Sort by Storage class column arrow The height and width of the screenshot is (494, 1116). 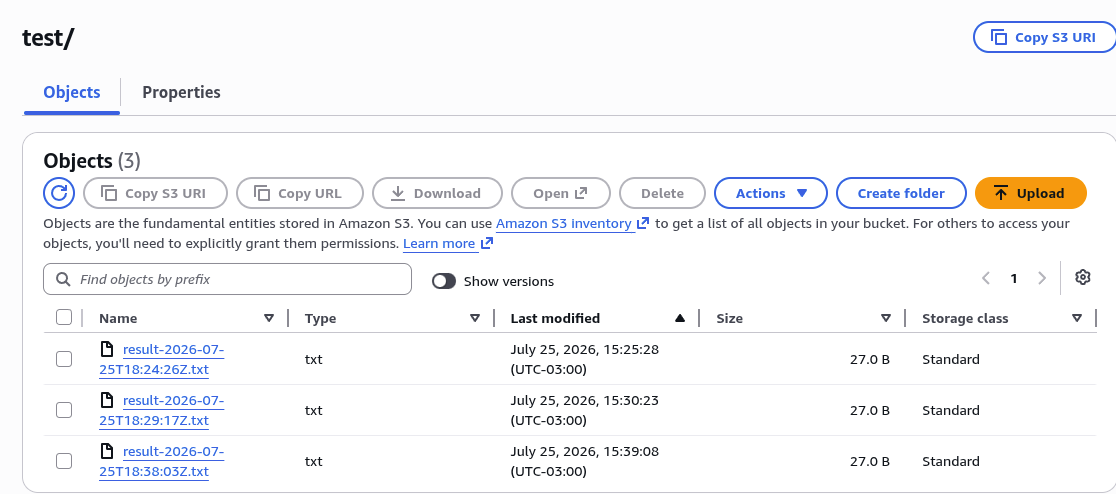(x=1077, y=318)
